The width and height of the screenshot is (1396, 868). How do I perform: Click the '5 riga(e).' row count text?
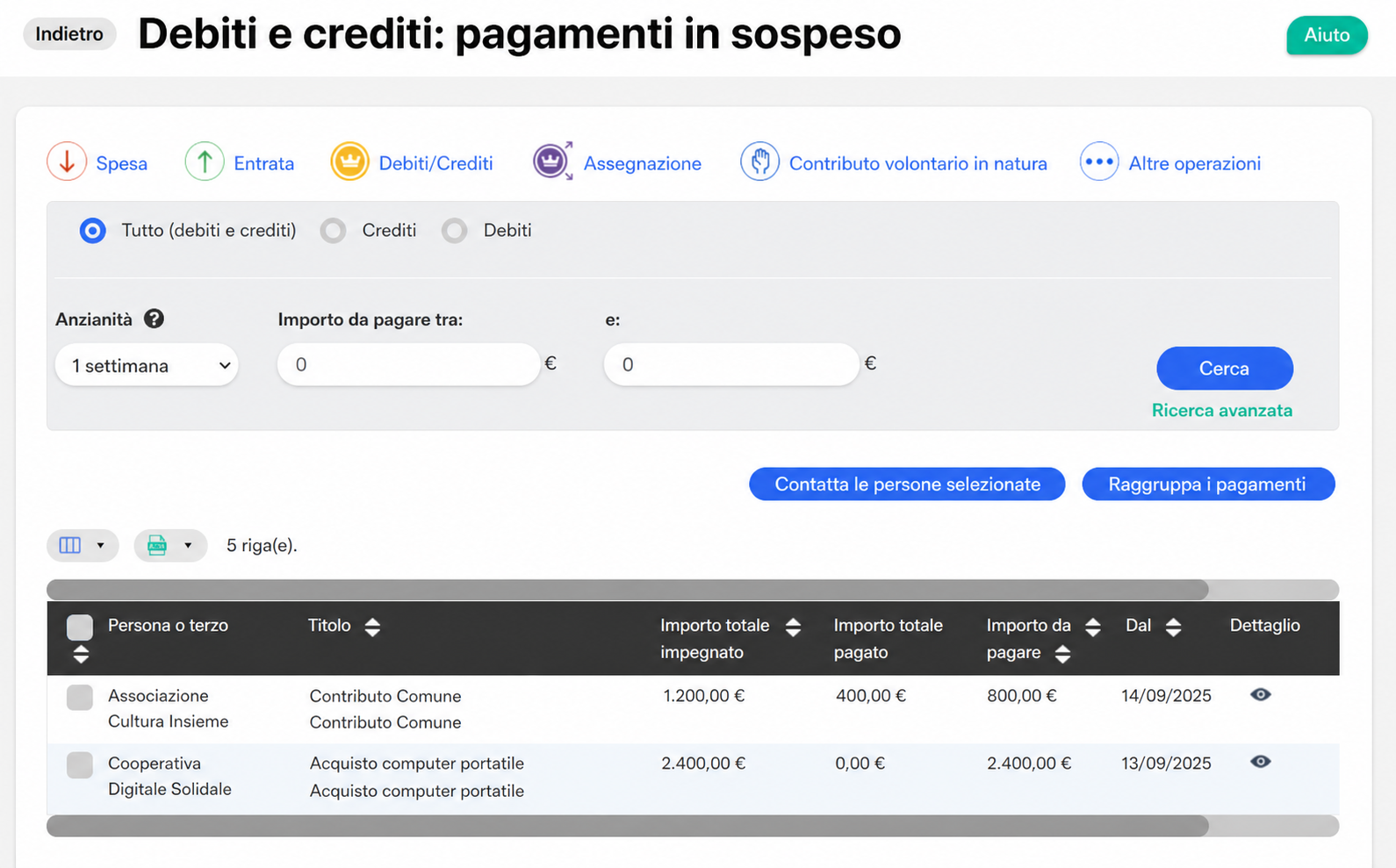[262, 545]
